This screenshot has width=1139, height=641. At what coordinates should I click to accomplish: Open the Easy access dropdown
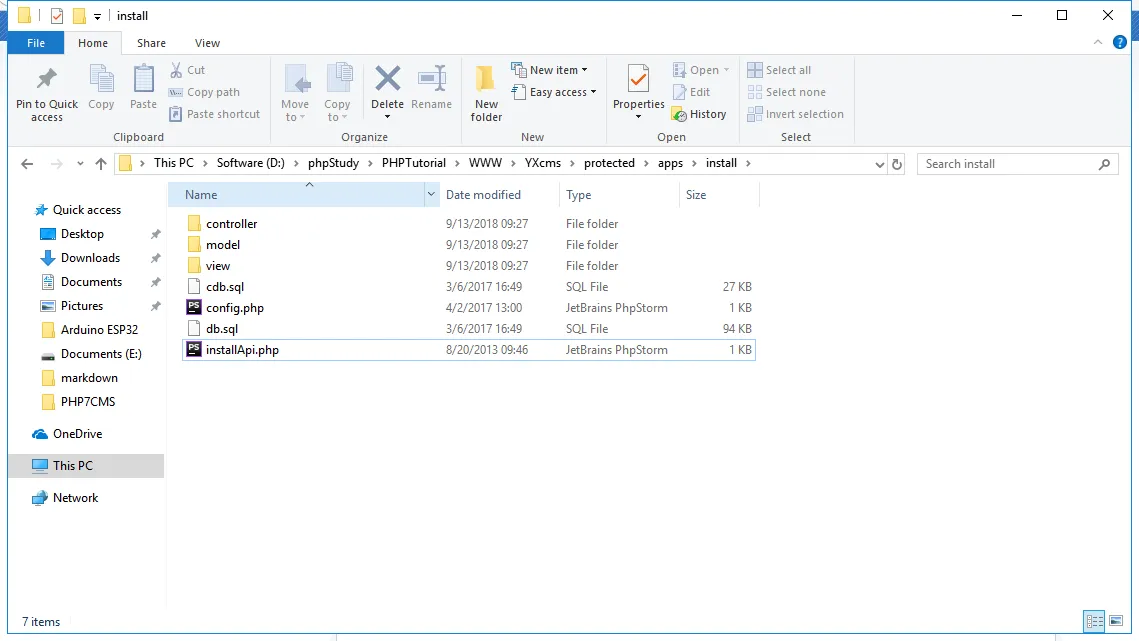pos(553,92)
